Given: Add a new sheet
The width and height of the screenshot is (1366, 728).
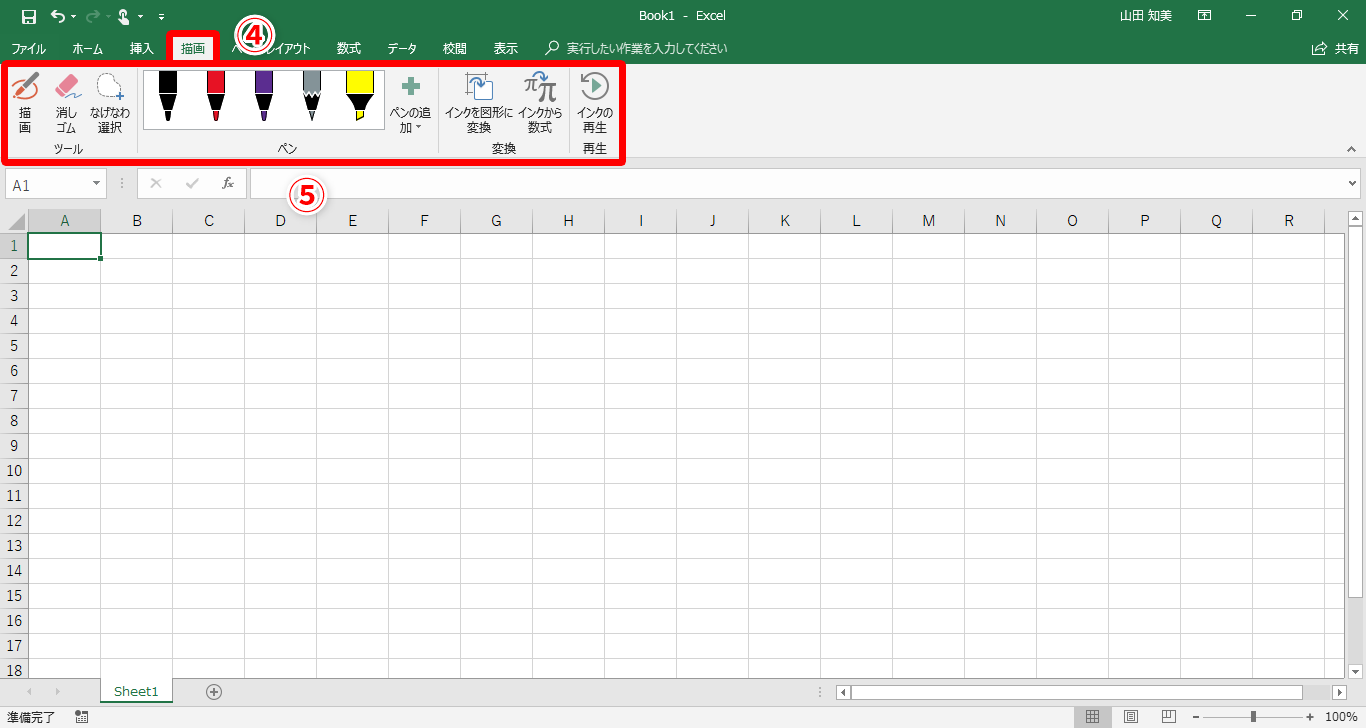Looking at the screenshot, I should (x=214, y=691).
